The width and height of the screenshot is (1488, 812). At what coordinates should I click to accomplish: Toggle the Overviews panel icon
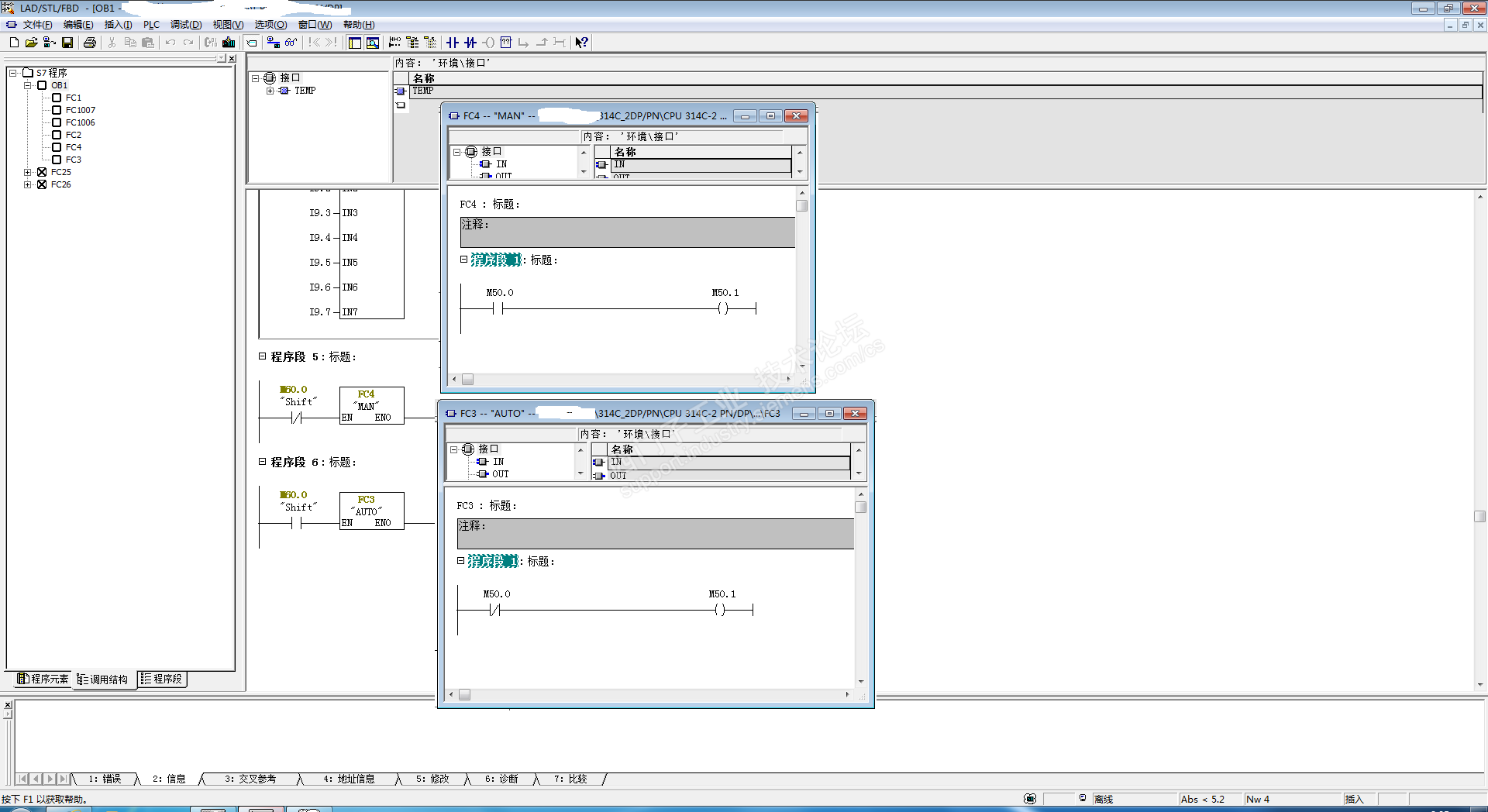click(355, 43)
